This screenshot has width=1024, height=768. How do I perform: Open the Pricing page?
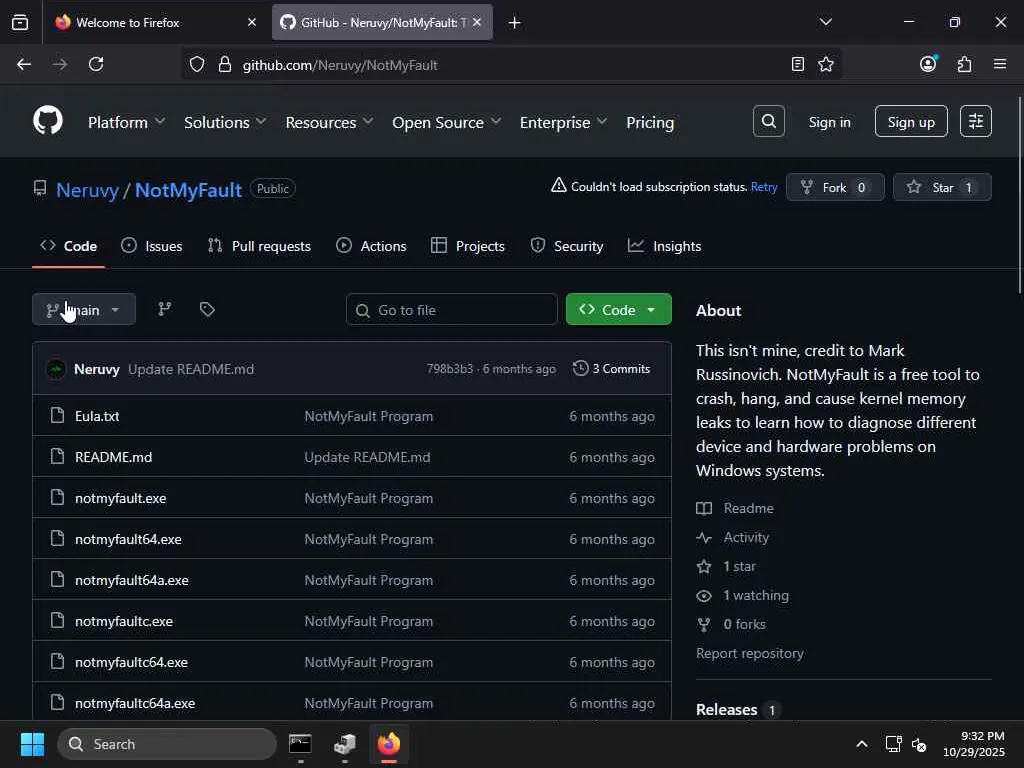pyautogui.click(x=650, y=122)
